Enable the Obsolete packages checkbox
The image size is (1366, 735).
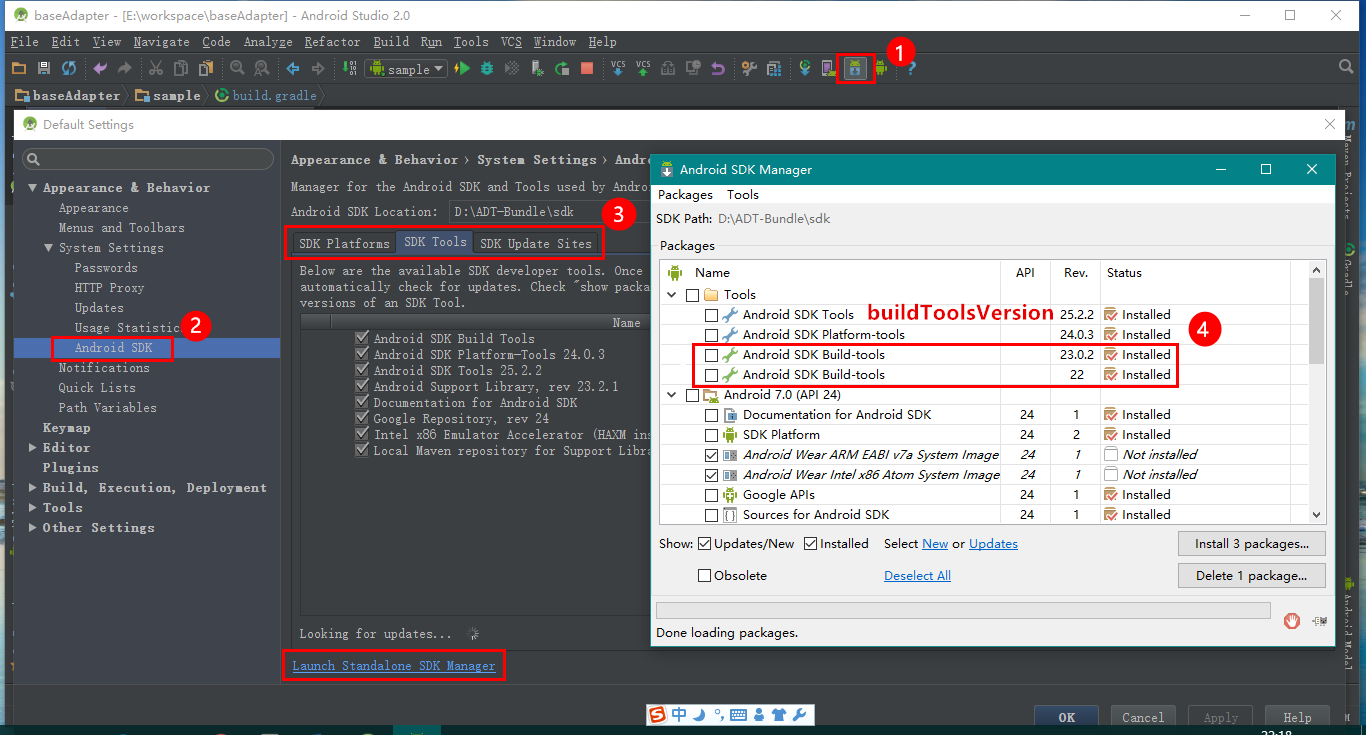point(705,575)
